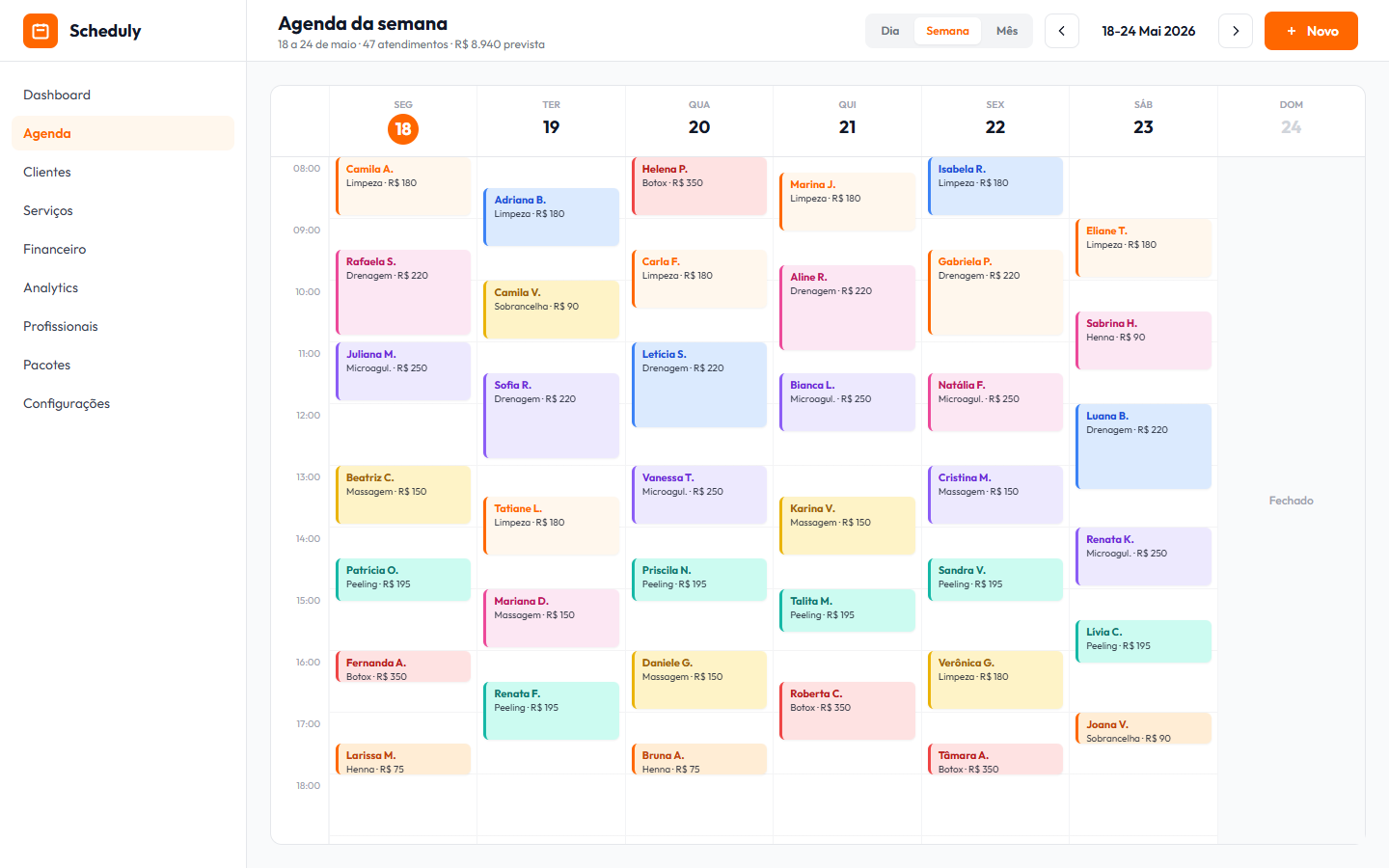Screen dimensions: 1389x868
Task: Open Fernanda A. Botox appointment
Action: [x=403, y=666]
